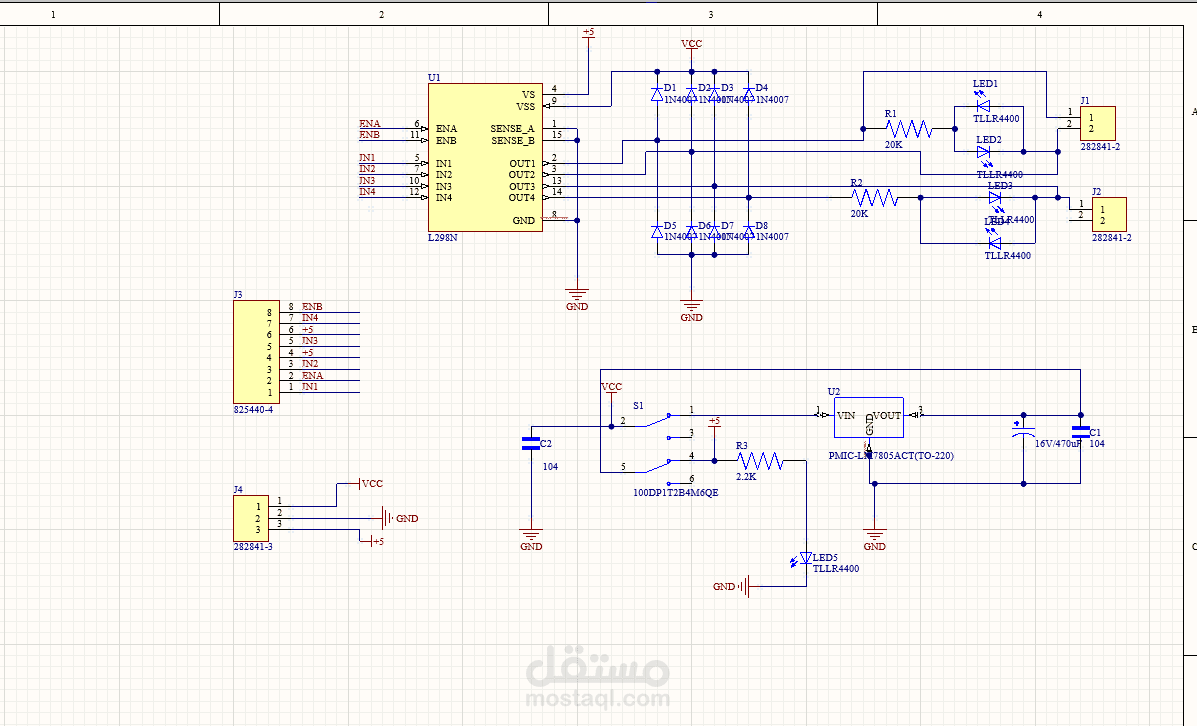1197x726 pixels.
Task: Click the 20K value under R2
Action: [x=860, y=215]
